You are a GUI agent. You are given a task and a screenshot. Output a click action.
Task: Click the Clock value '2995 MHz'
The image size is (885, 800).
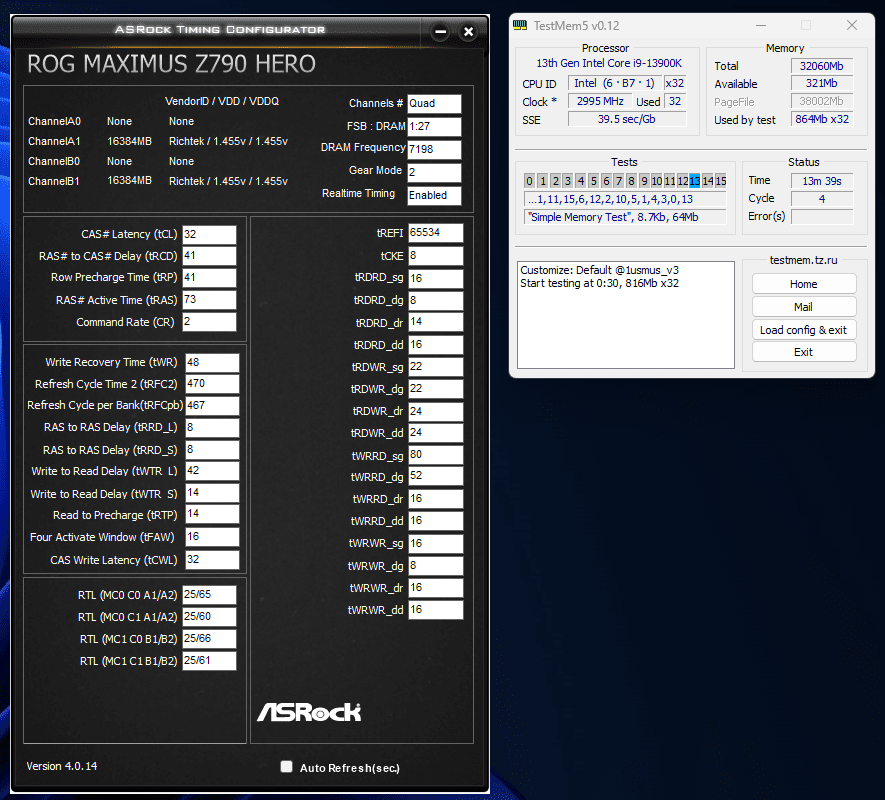point(600,101)
